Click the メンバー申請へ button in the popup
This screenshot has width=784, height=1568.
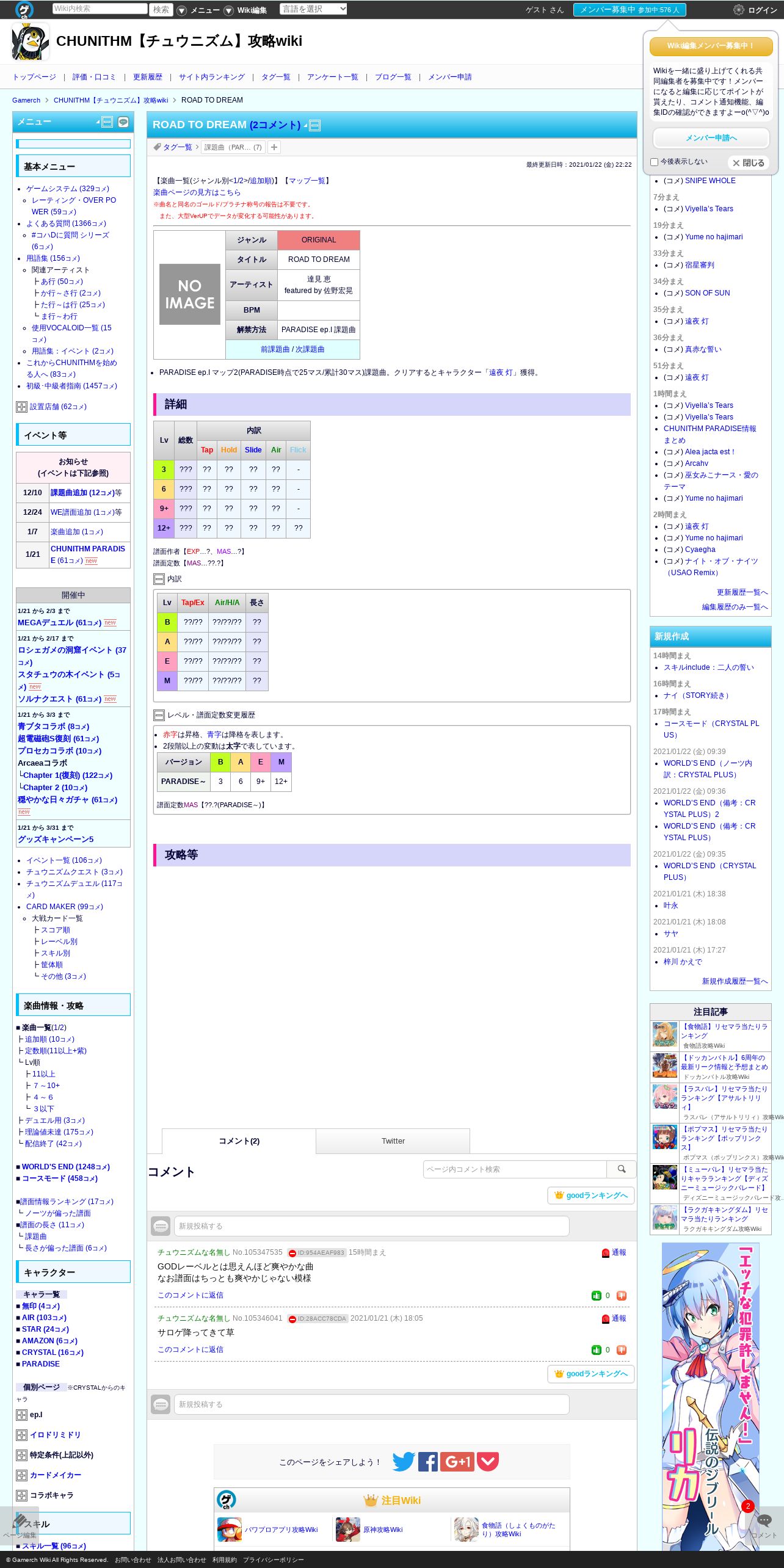pyautogui.click(x=711, y=138)
